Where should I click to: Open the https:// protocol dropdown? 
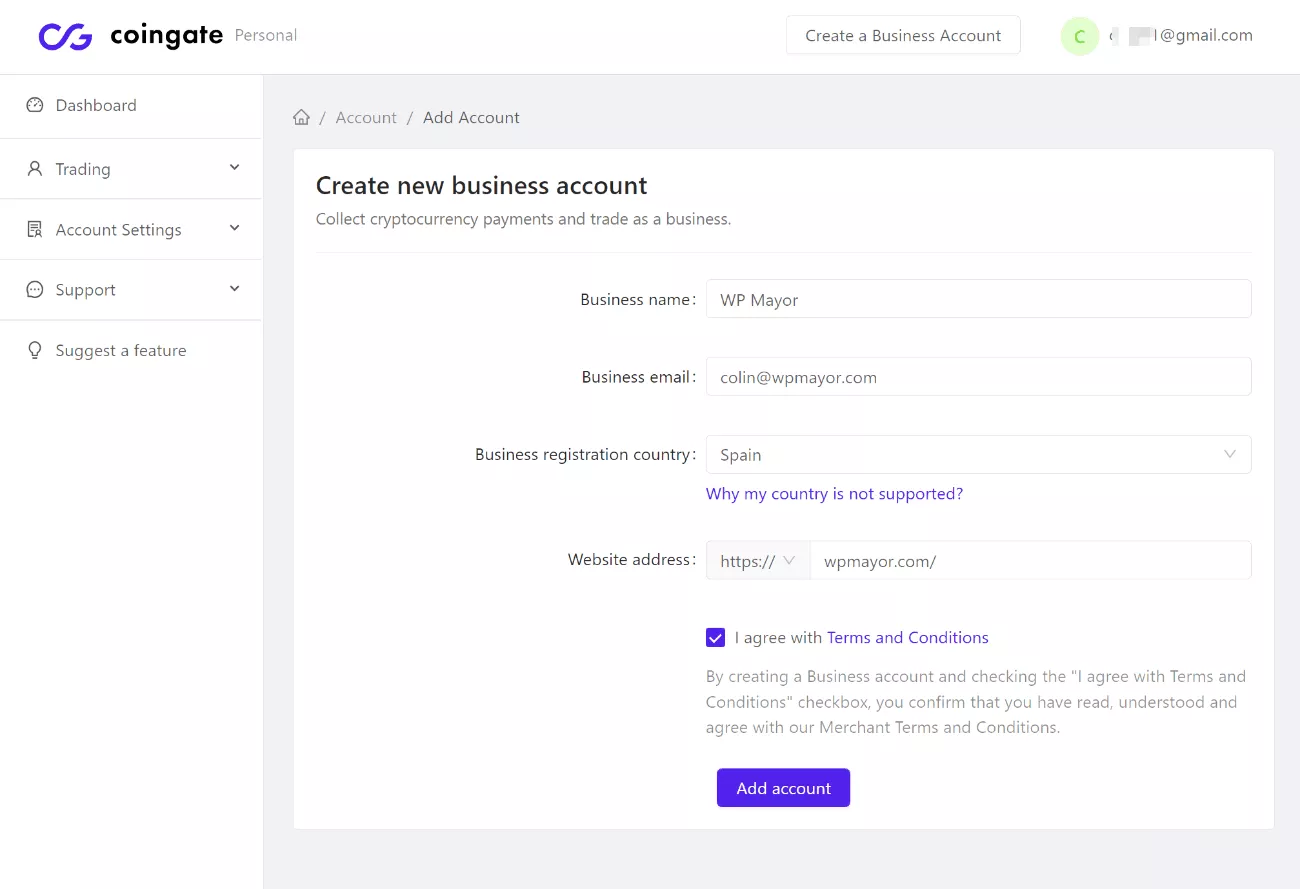(x=758, y=560)
